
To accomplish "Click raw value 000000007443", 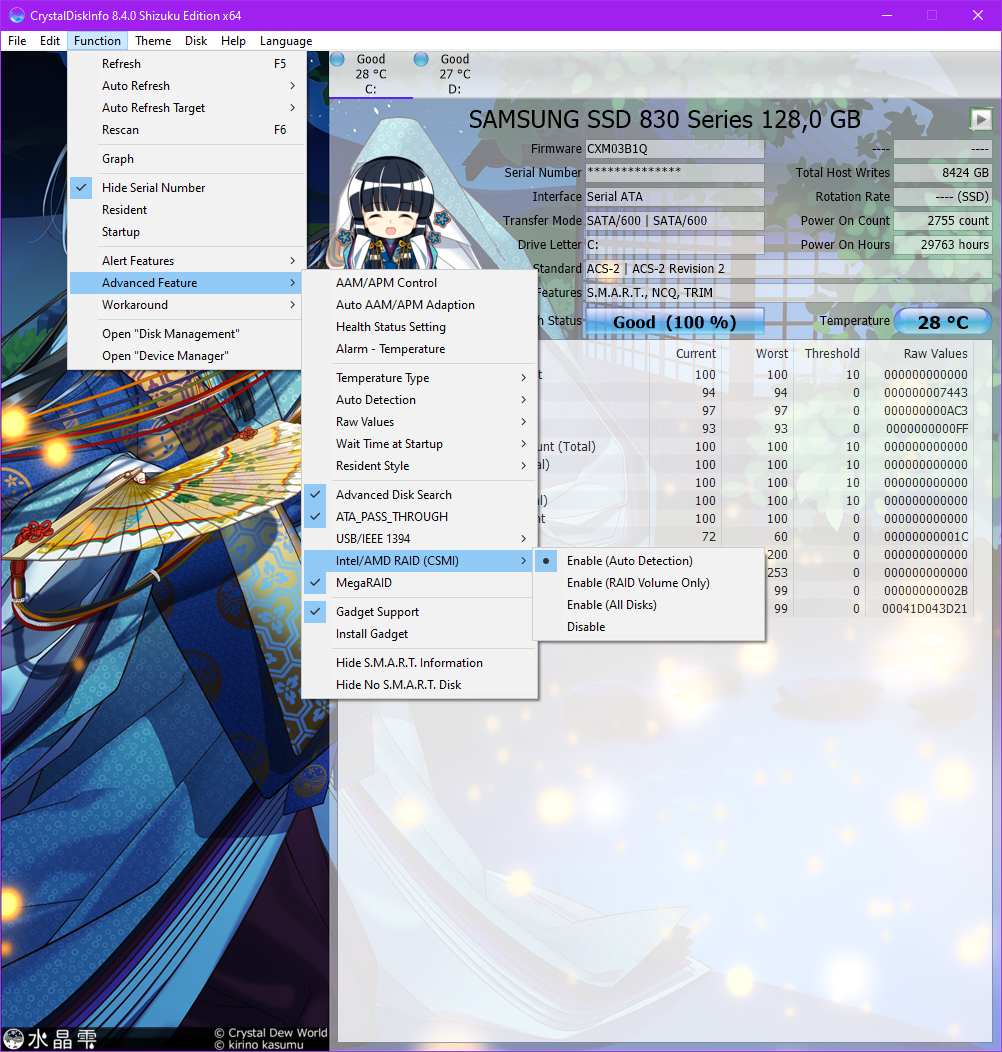I will [x=926, y=392].
